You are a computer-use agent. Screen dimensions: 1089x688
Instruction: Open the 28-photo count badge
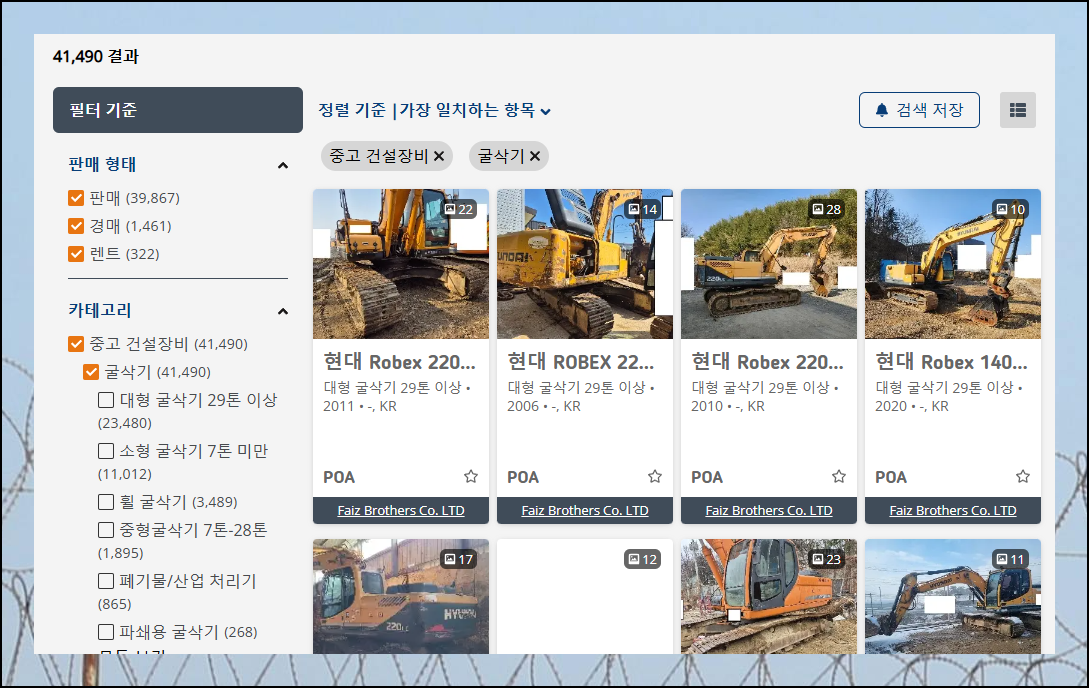click(x=826, y=209)
